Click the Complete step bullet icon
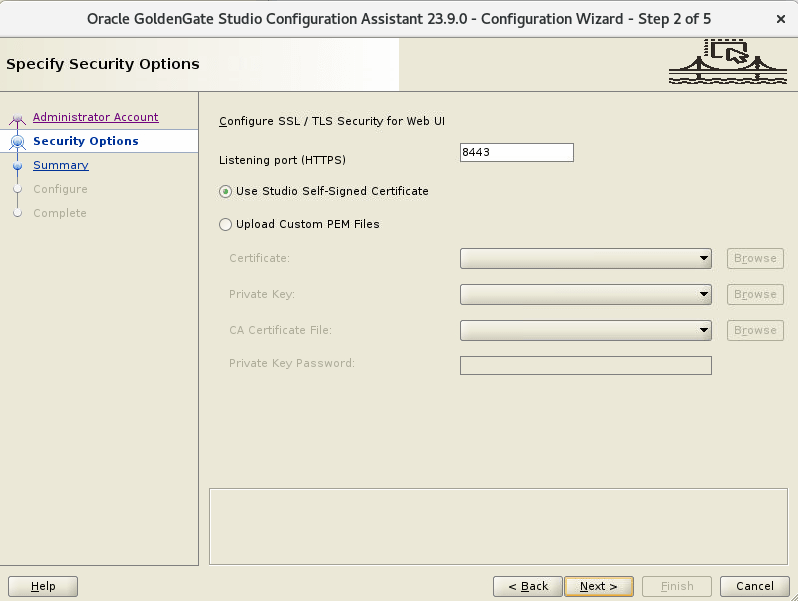 pyautogui.click(x=17, y=213)
